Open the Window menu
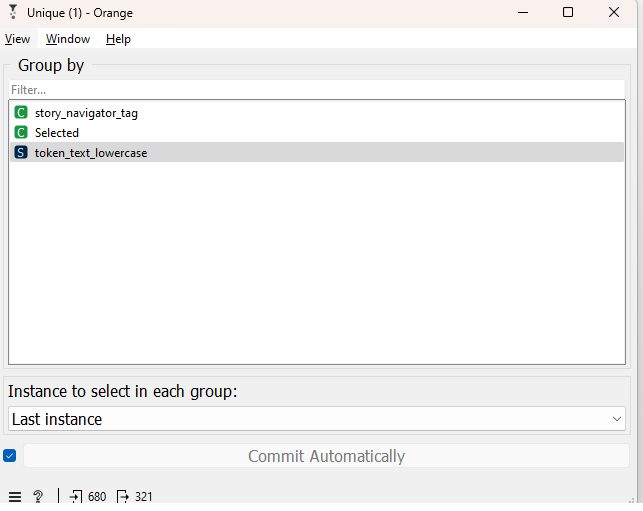The height and width of the screenshot is (511, 643). coord(68,39)
